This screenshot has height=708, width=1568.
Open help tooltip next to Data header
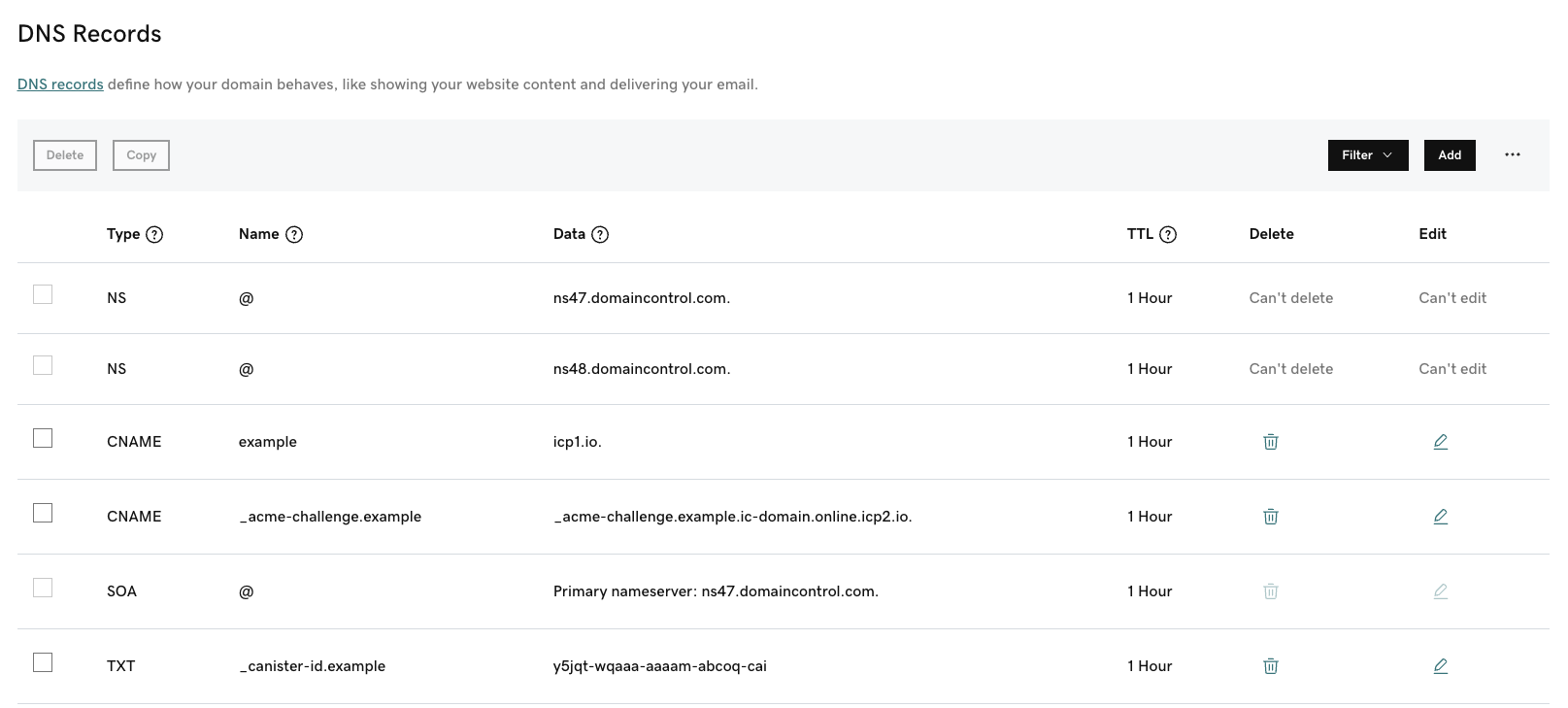(600, 234)
